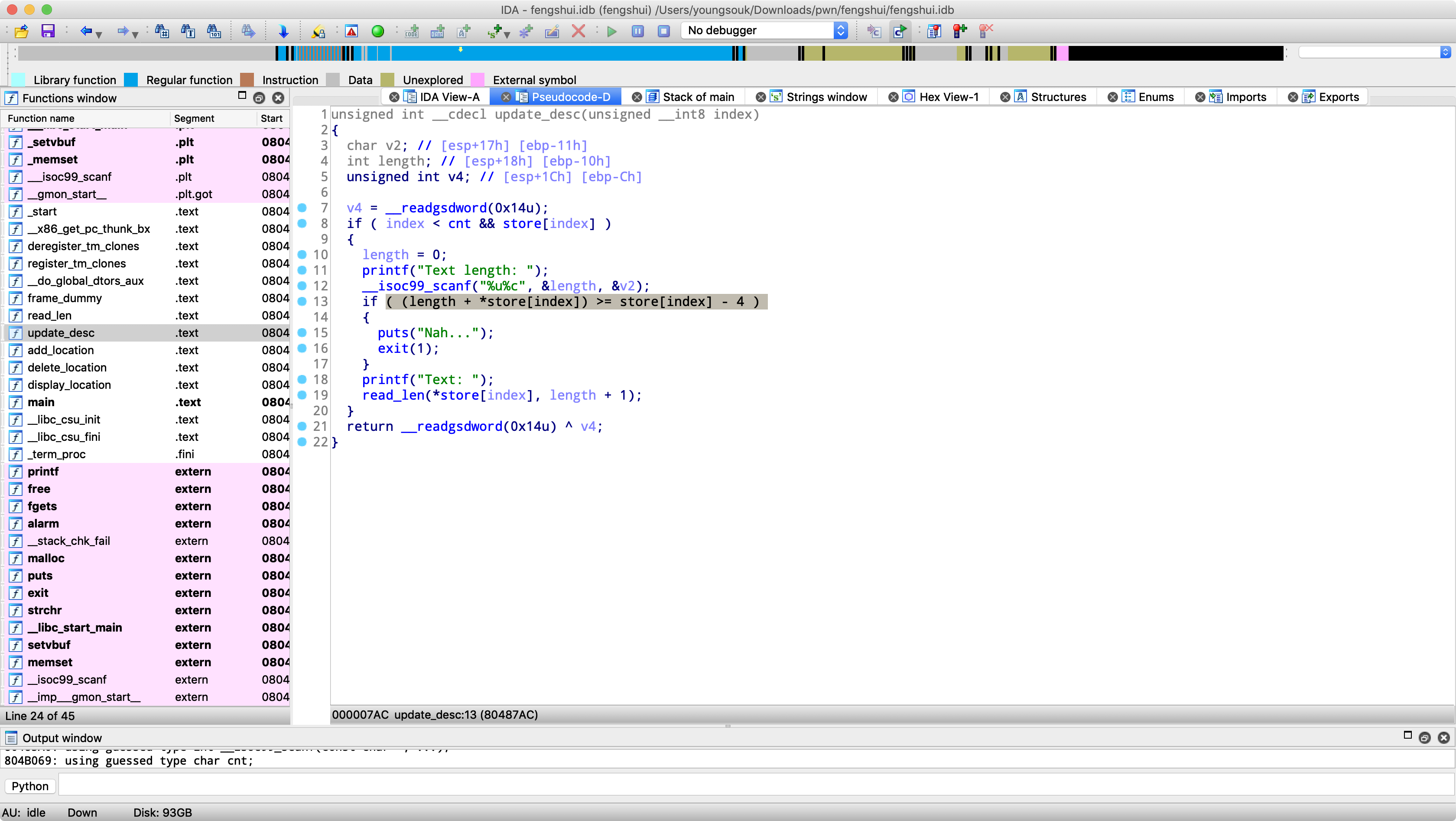Click the green Start process play icon
The height and width of the screenshot is (821, 1456).
point(611,30)
